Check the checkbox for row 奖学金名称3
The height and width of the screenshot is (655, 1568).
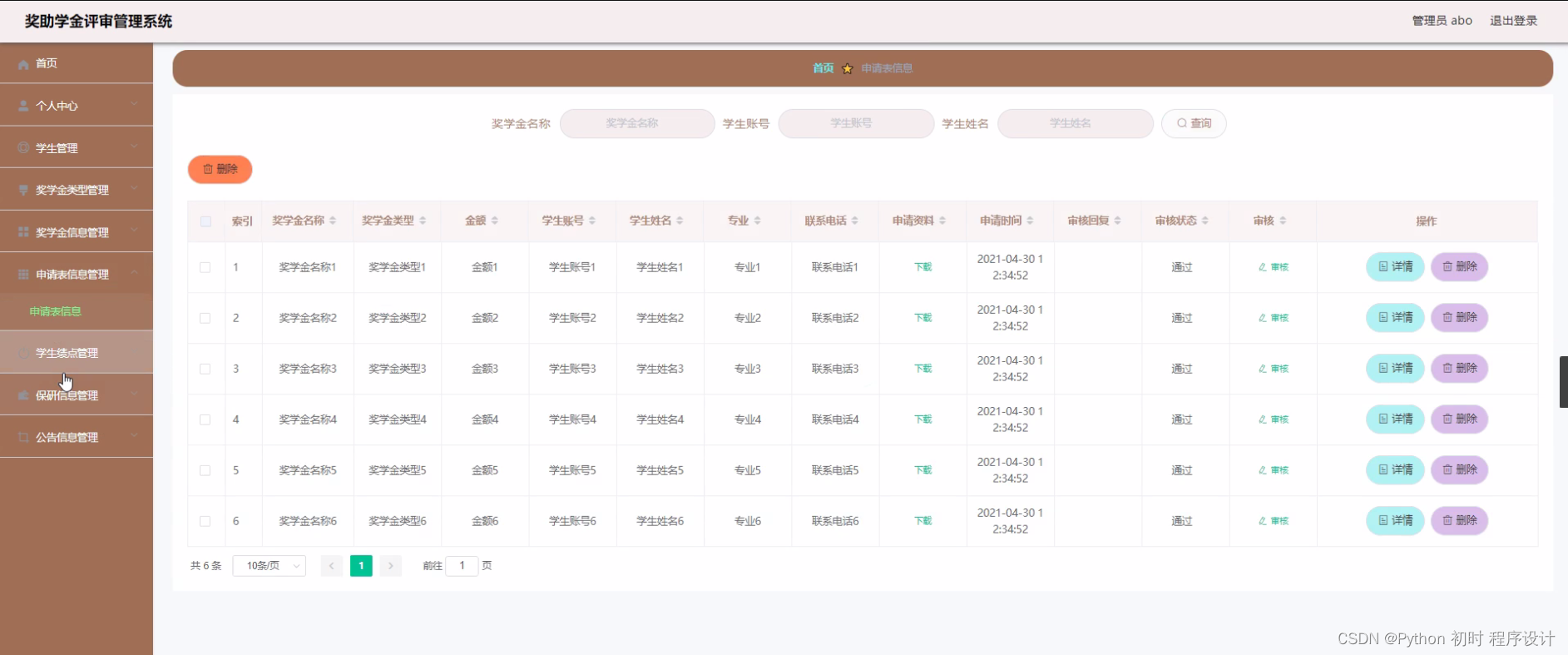(x=205, y=369)
